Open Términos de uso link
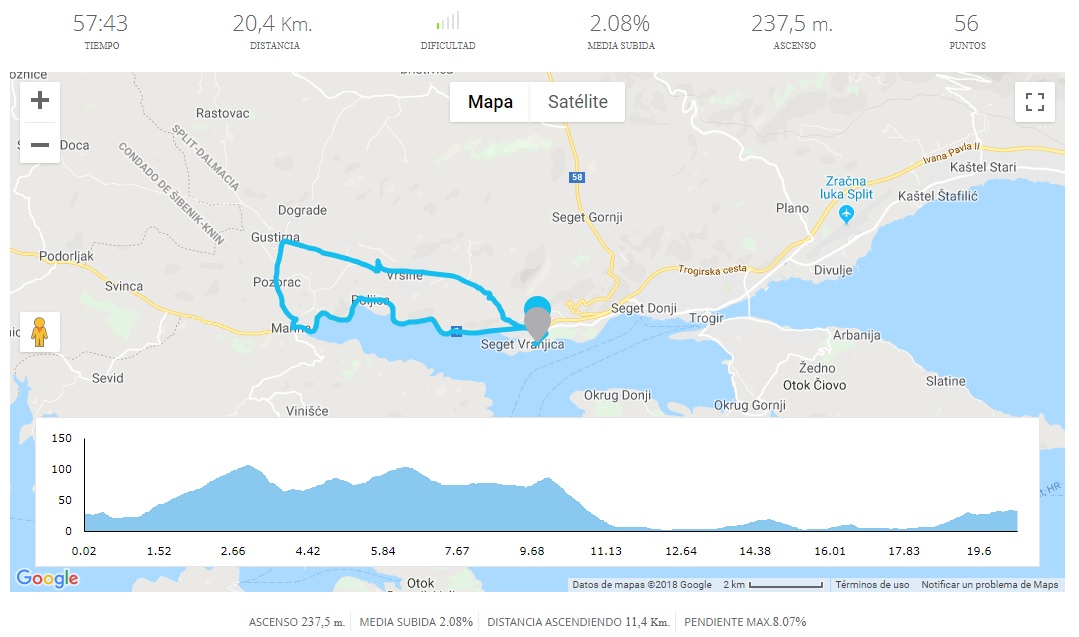 click(872, 585)
